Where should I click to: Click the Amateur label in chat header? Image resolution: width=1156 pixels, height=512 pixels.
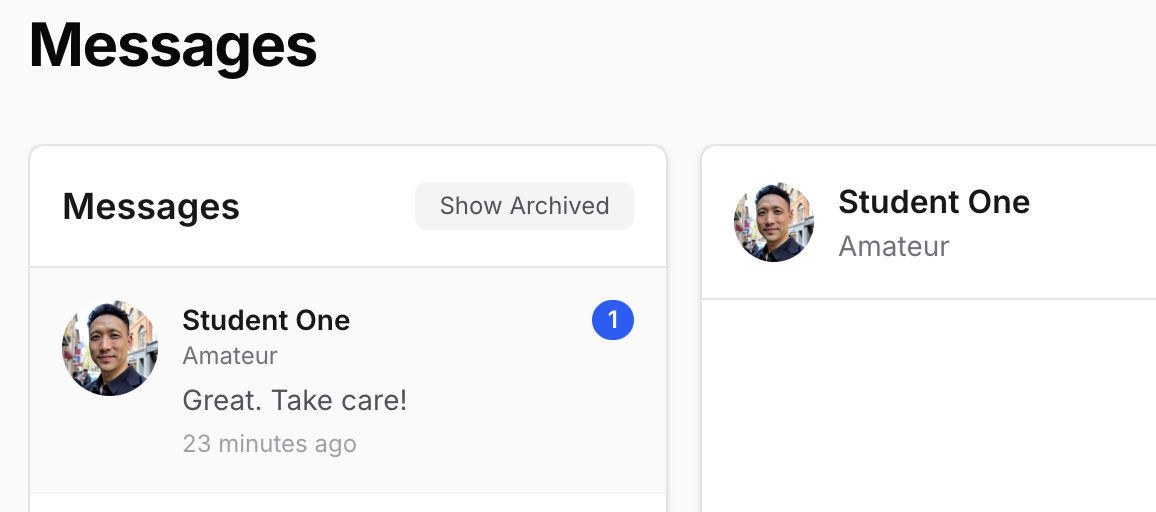tap(893, 246)
